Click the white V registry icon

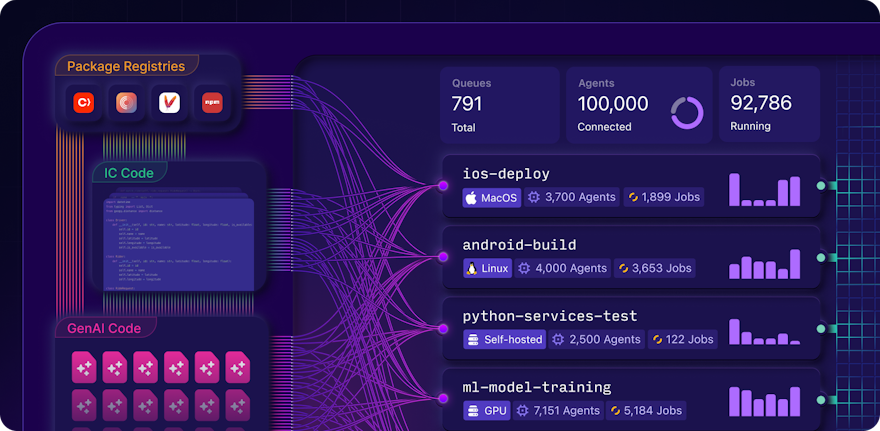coord(169,103)
